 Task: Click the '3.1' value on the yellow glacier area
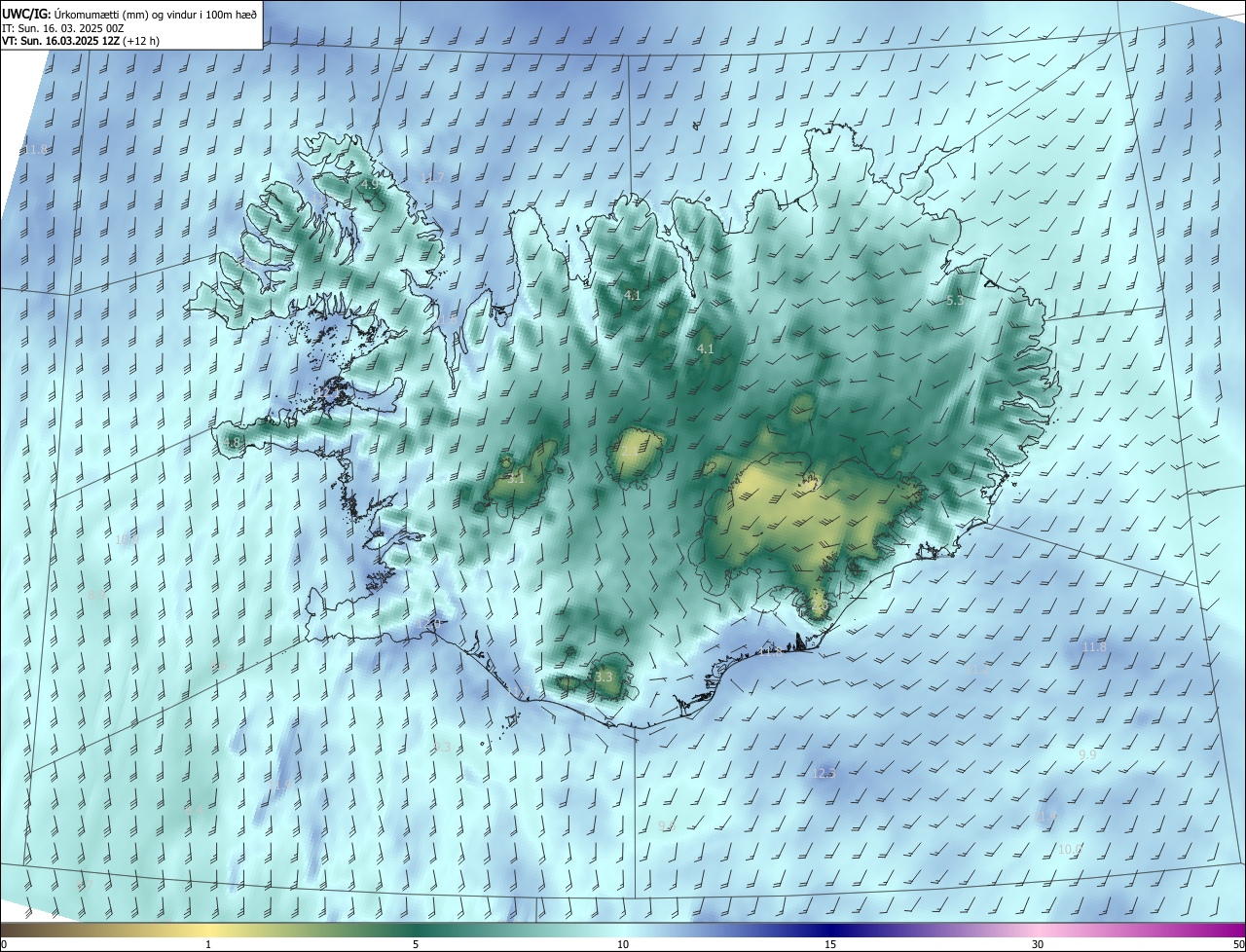coord(516,478)
